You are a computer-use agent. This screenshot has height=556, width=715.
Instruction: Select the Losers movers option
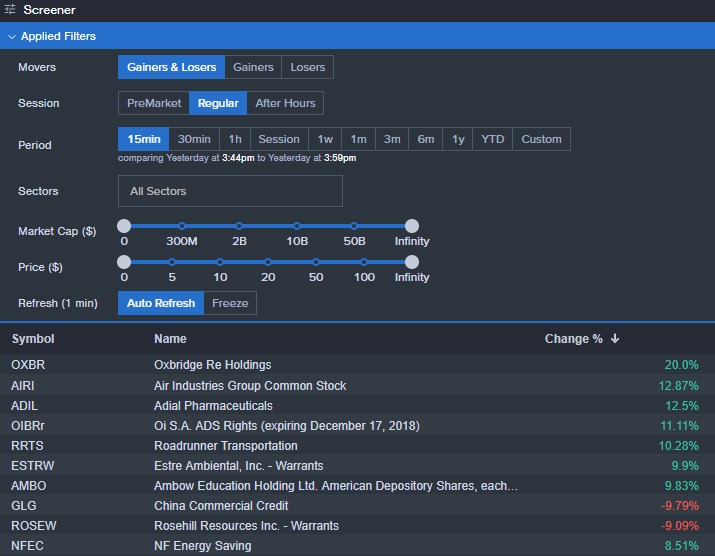[x=307, y=67]
